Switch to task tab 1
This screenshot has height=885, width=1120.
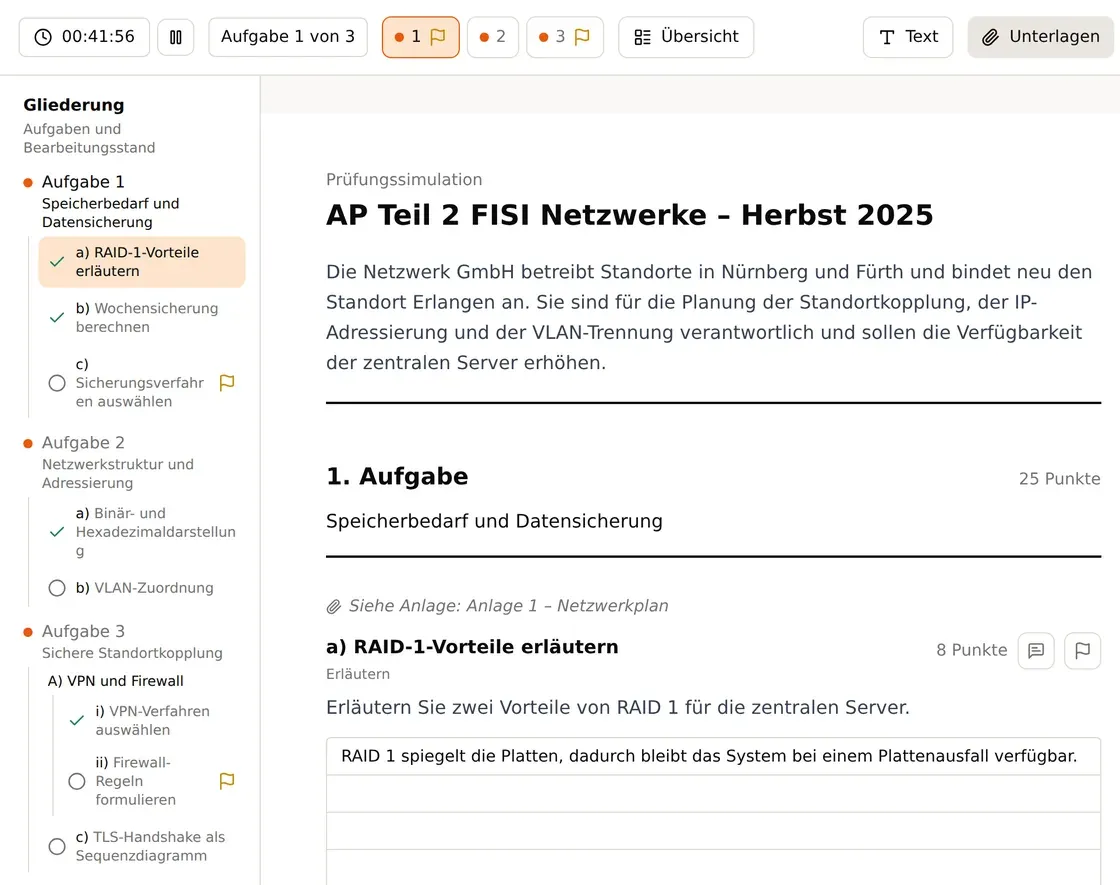[421, 37]
